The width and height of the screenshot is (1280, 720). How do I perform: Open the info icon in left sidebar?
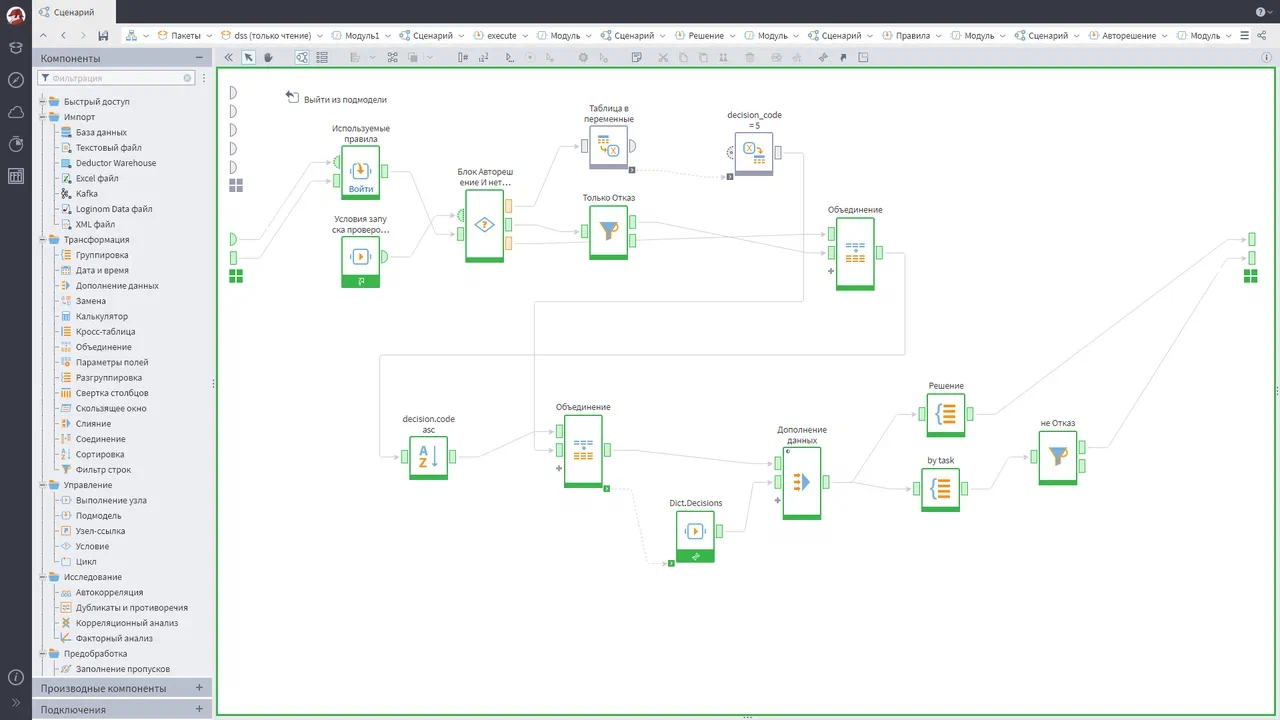click(x=15, y=677)
